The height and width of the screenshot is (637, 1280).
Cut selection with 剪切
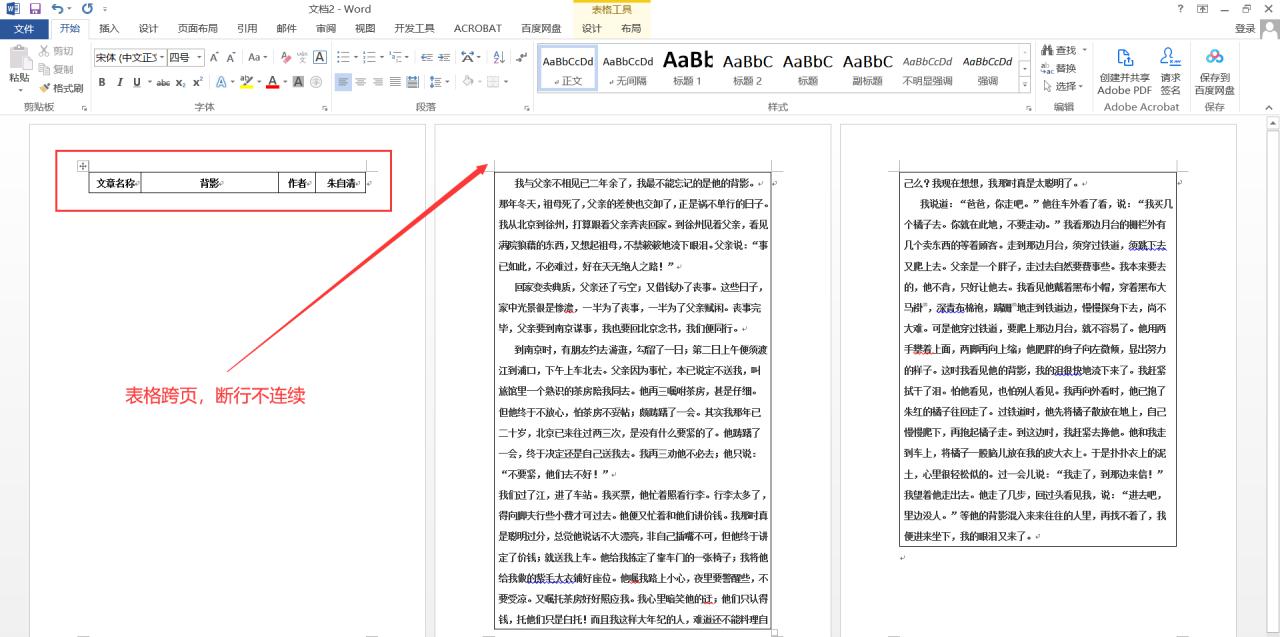[x=56, y=51]
